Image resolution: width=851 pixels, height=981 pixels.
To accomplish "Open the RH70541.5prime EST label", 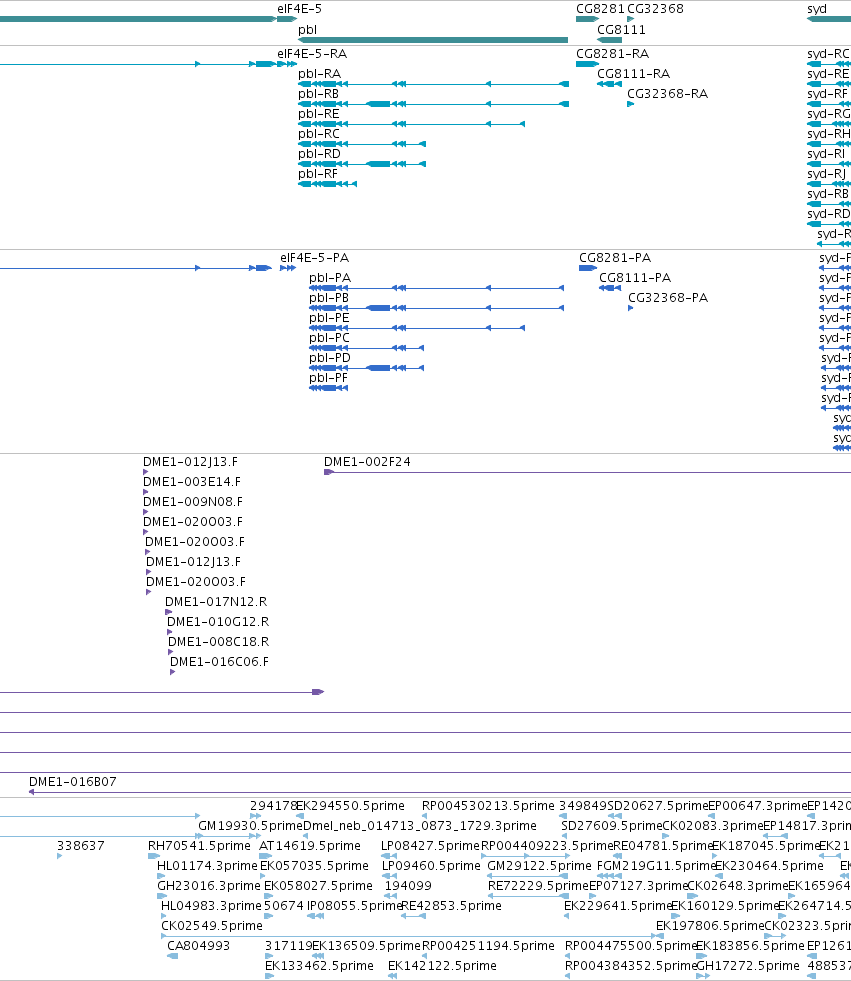I will click(199, 846).
